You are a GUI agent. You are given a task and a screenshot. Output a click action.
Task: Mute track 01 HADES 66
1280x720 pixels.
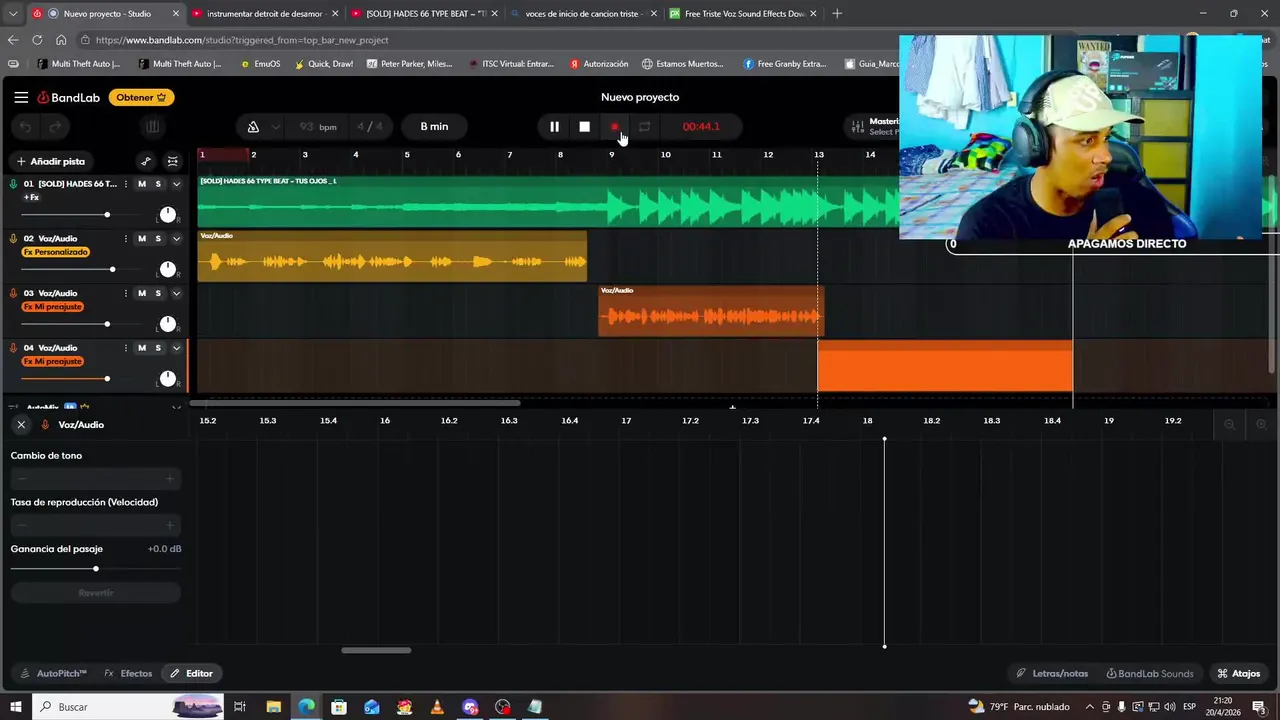[x=142, y=184]
